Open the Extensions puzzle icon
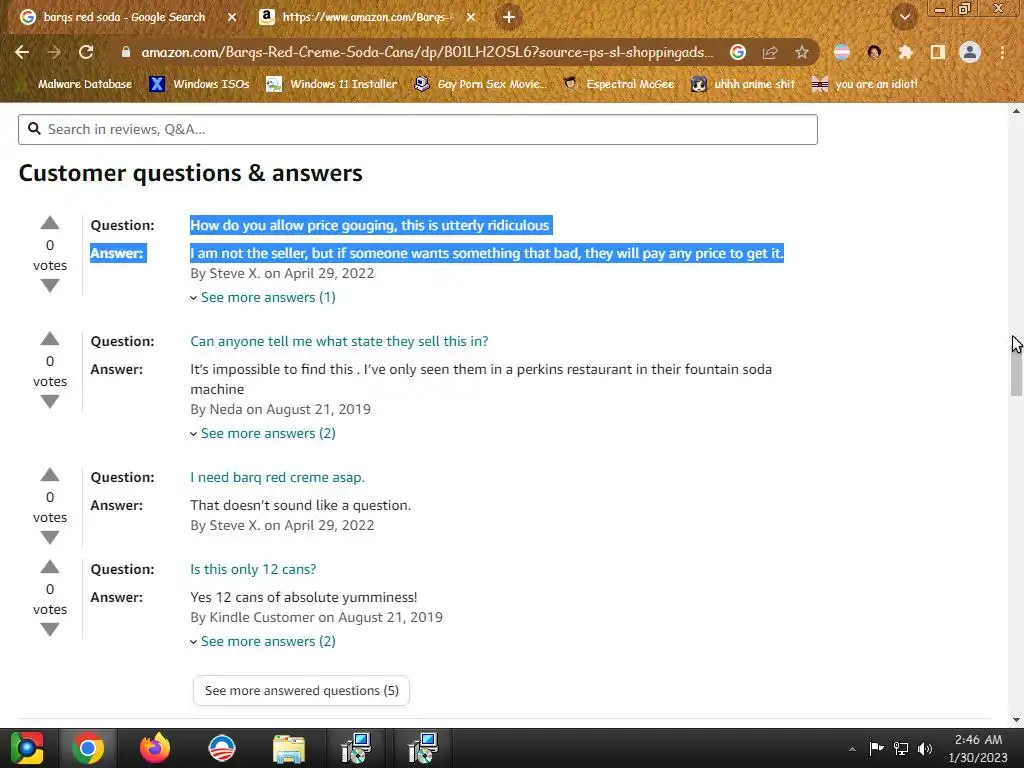 (905, 52)
